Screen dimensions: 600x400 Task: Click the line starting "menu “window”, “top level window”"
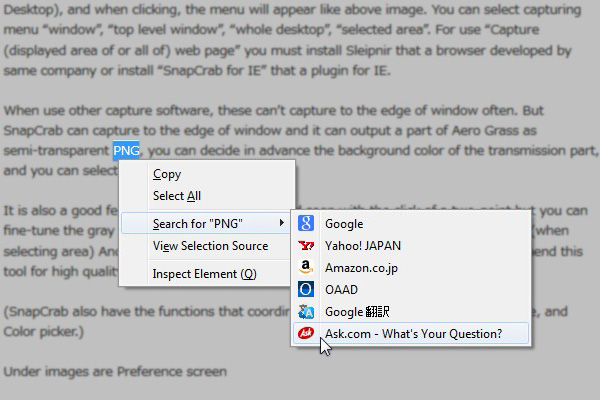[271, 30]
